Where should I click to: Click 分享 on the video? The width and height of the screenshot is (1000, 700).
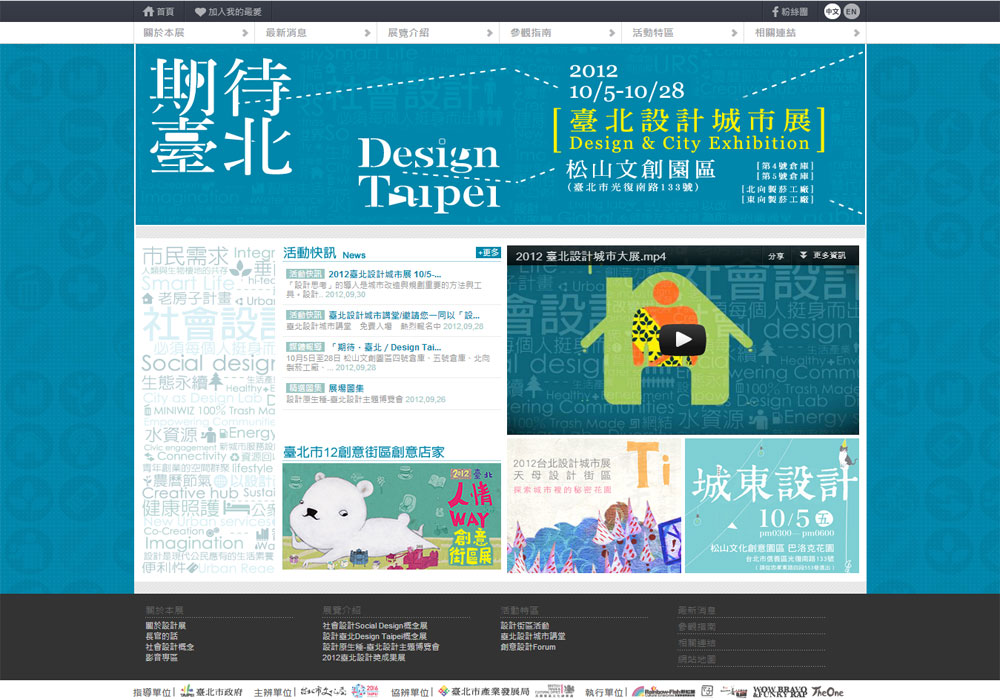(x=776, y=256)
